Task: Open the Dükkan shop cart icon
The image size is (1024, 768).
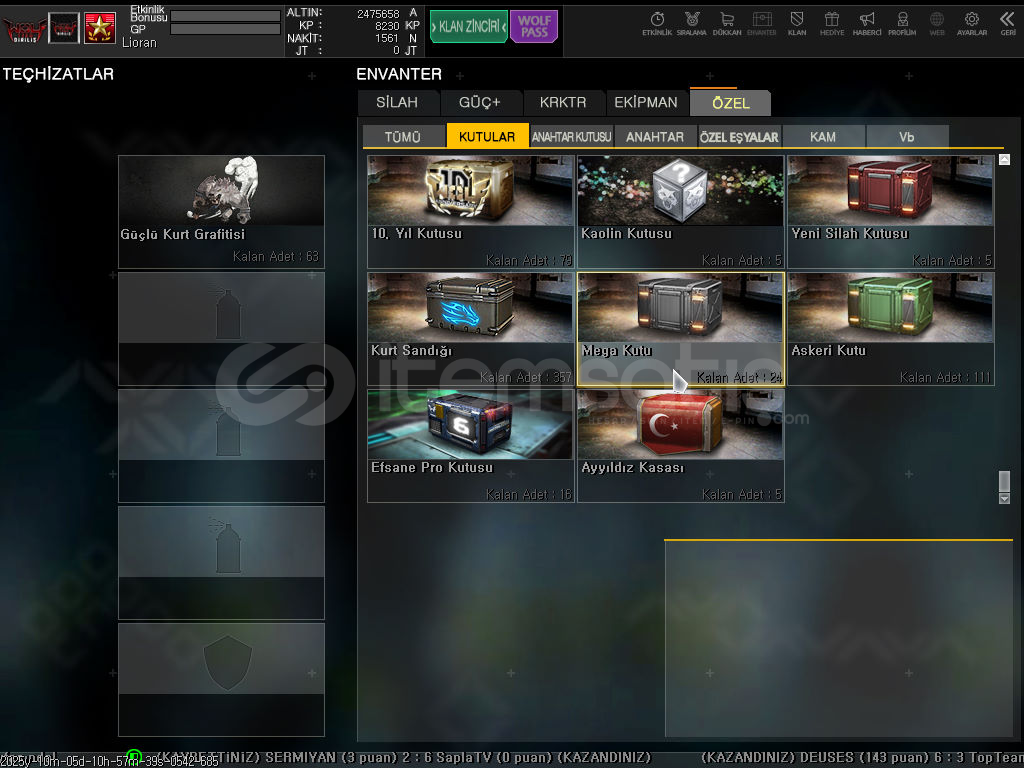Action: coord(726,23)
